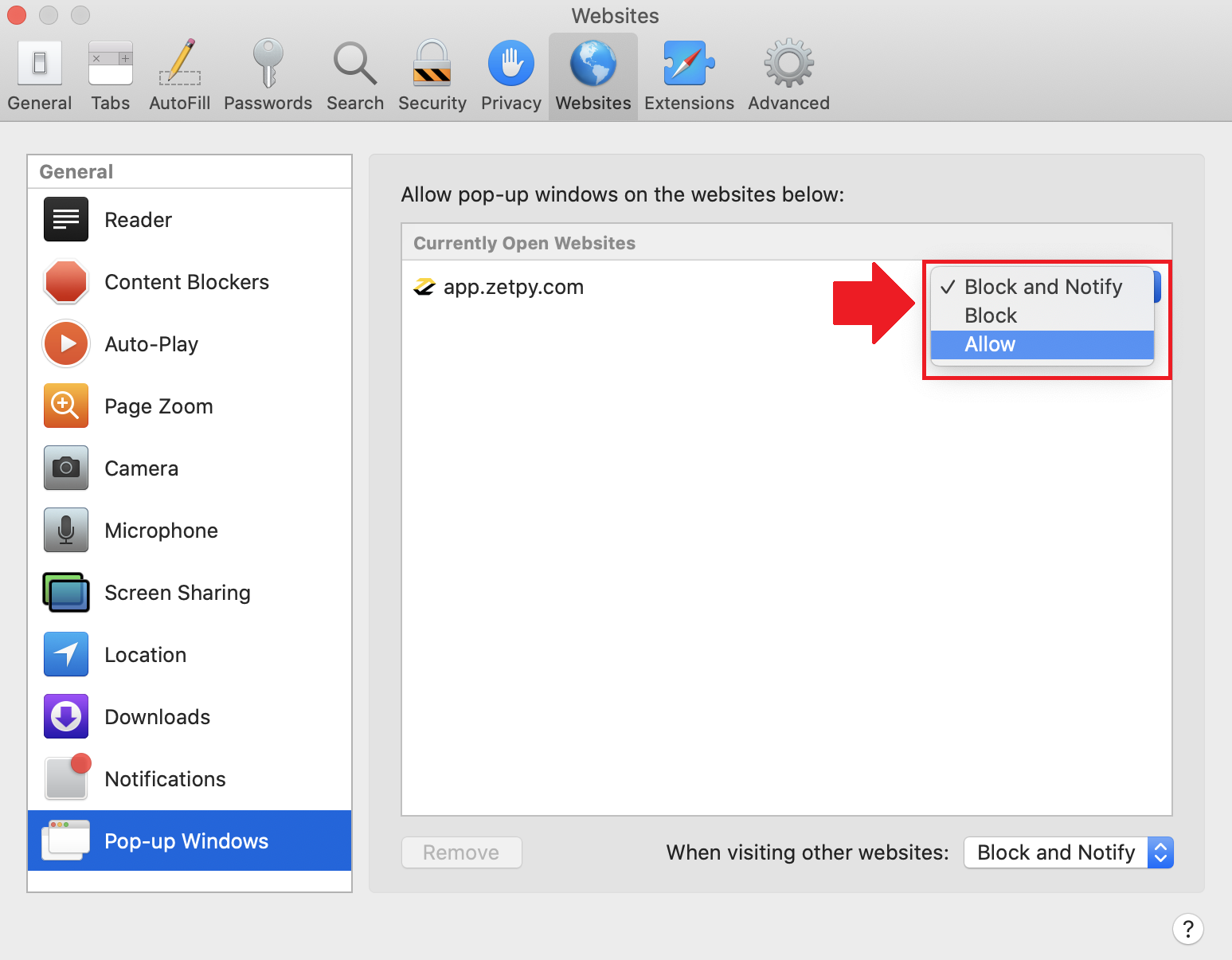Select the Downloads label
The image size is (1232, 960).
coord(158,717)
